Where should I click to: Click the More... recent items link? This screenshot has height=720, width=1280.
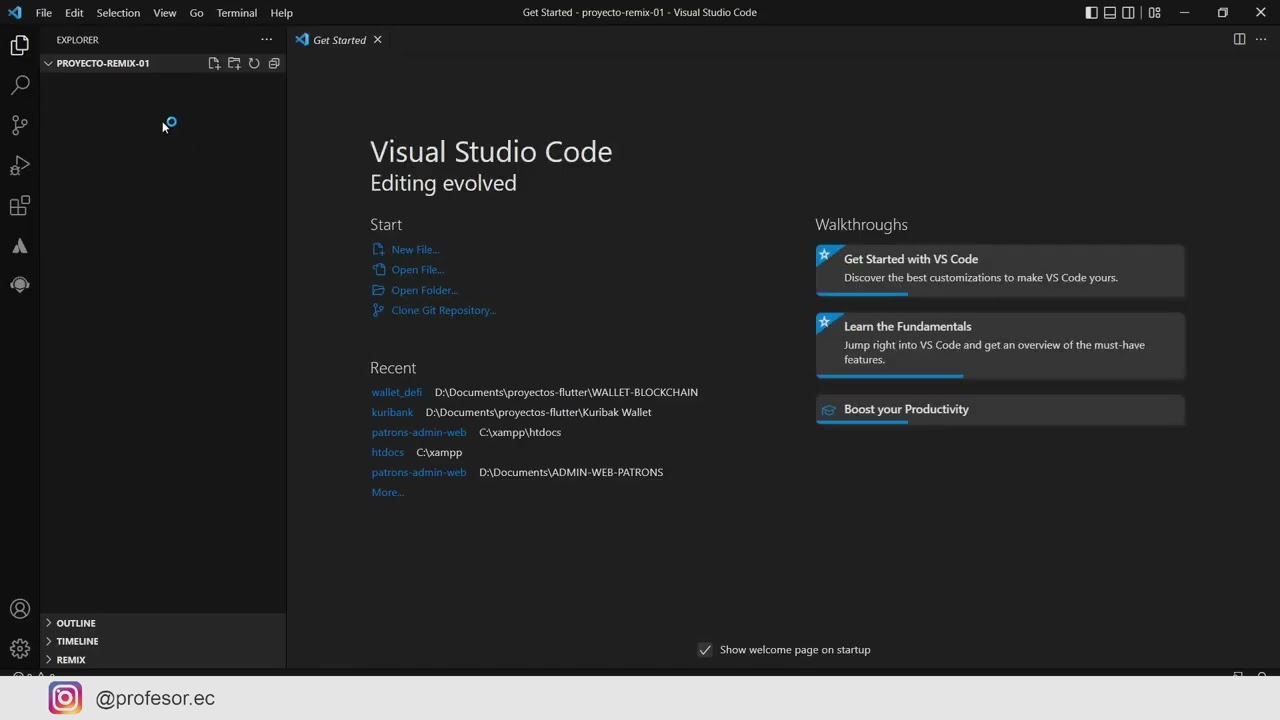pos(388,492)
